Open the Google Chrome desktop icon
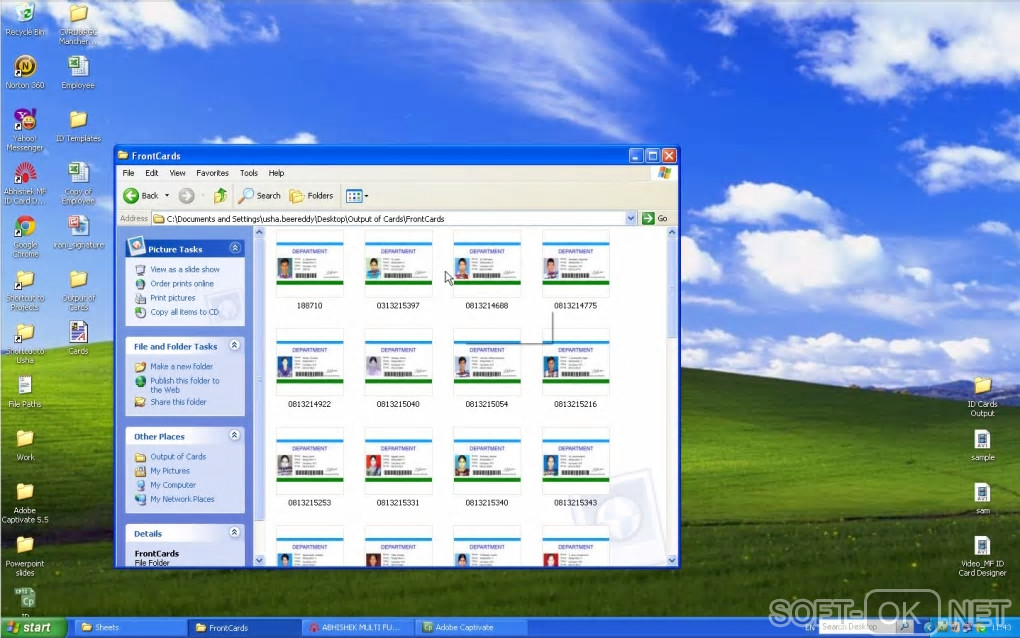The image size is (1020, 638). pos(25,227)
